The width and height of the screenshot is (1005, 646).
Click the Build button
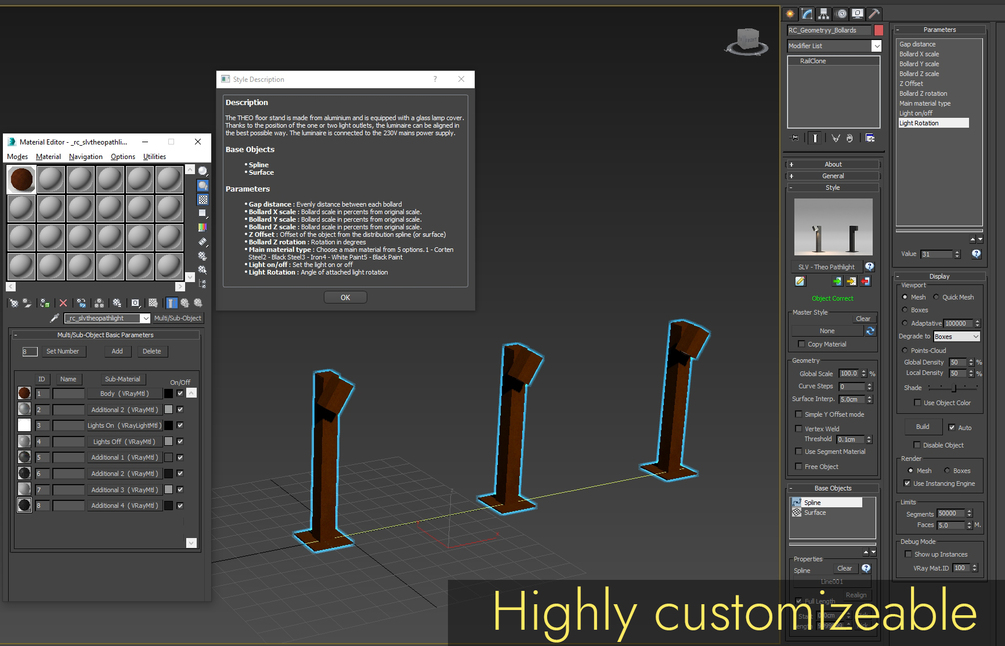(922, 427)
